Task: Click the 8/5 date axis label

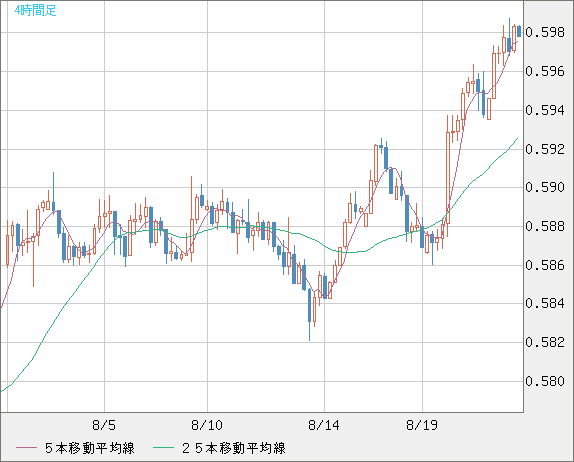Action: pos(104,425)
